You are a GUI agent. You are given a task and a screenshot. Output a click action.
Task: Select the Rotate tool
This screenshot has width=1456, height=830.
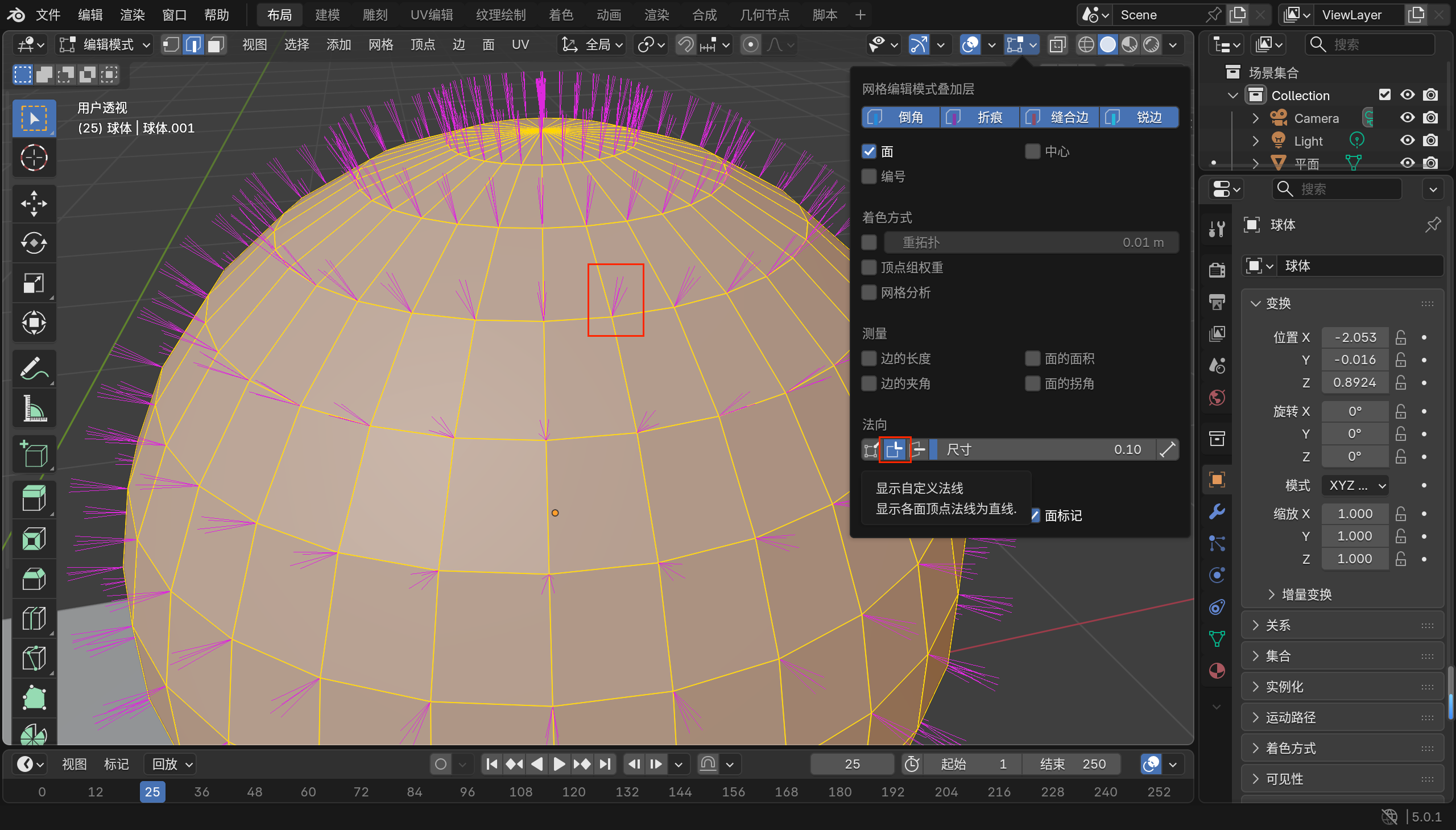34,243
